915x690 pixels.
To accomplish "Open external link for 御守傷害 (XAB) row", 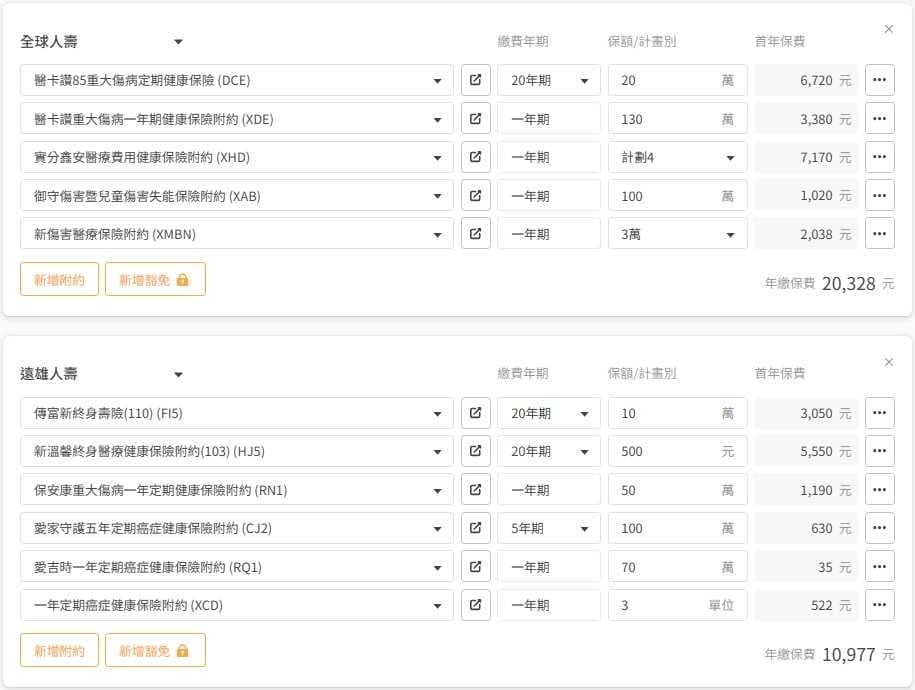I will tap(476, 196).
